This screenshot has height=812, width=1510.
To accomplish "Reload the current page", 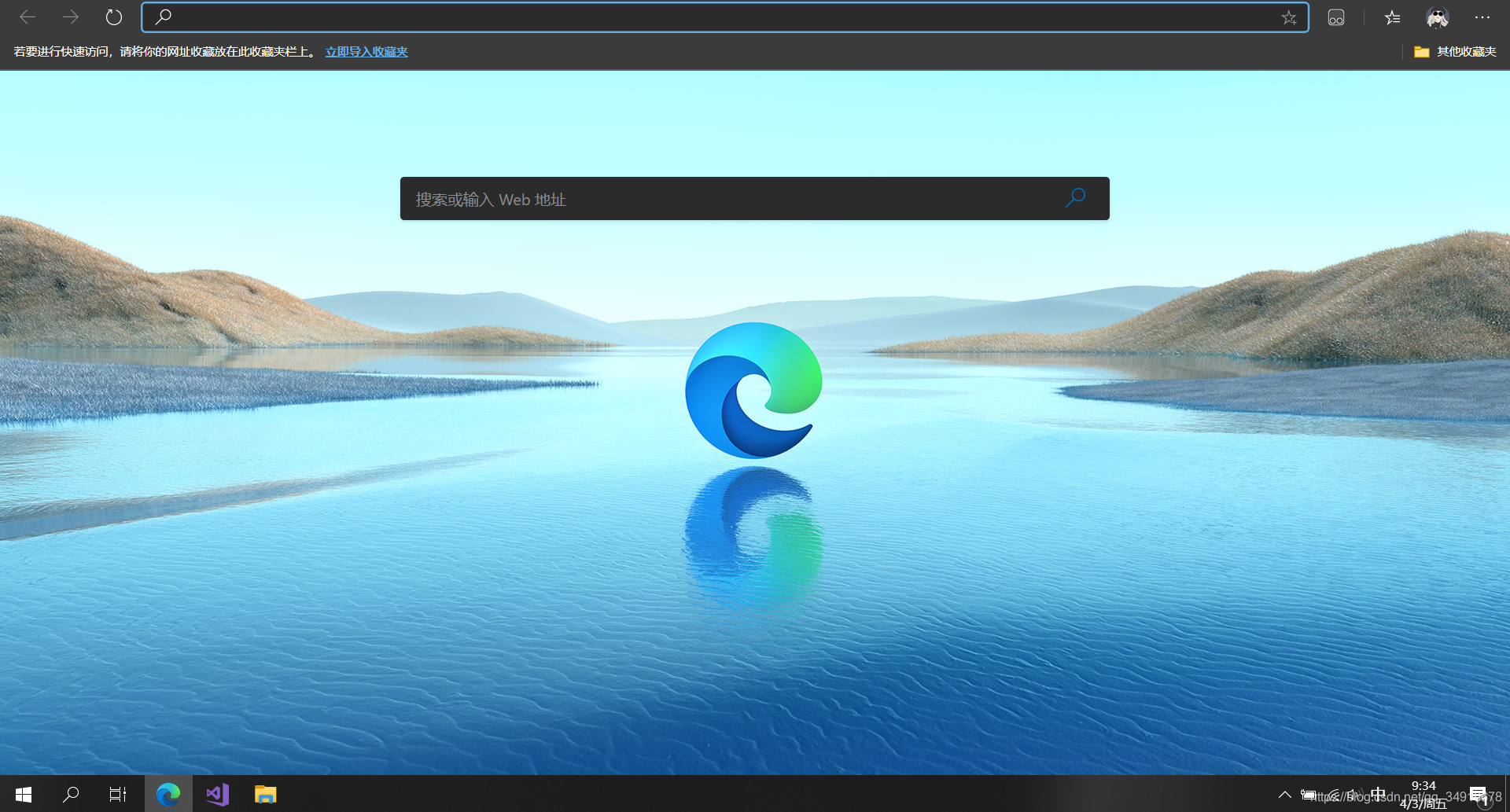I will coord(114,17).
